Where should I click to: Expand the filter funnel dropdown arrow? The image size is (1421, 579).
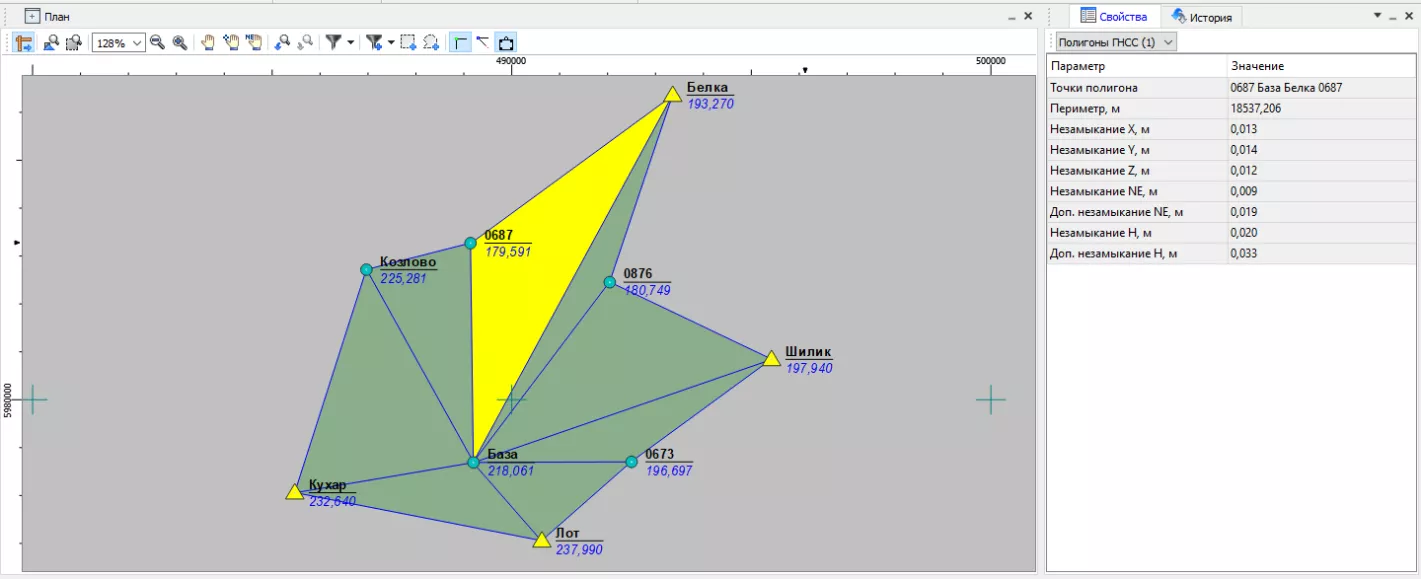click(350, 43)
